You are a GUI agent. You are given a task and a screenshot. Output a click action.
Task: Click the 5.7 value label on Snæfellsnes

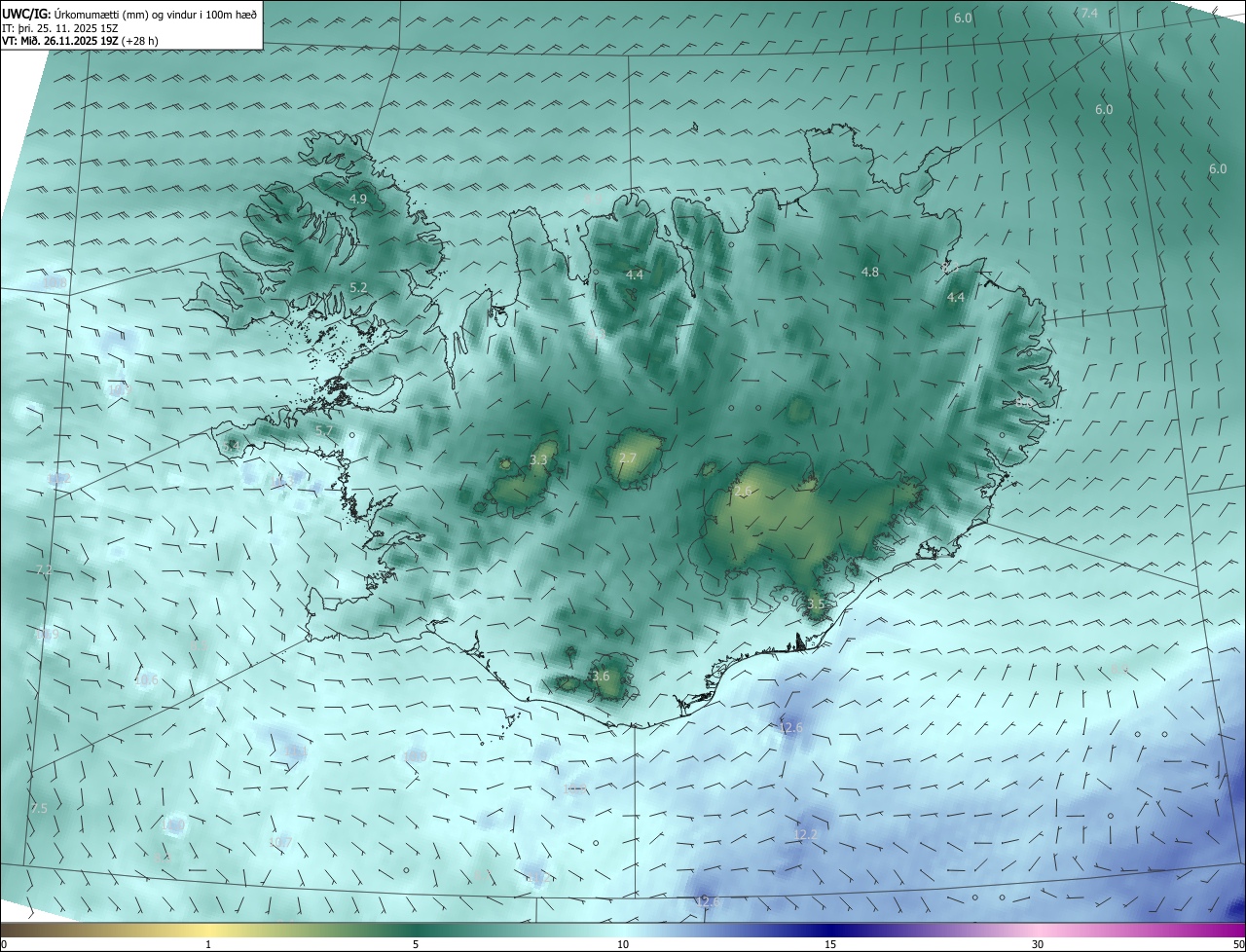click(324, 431)
